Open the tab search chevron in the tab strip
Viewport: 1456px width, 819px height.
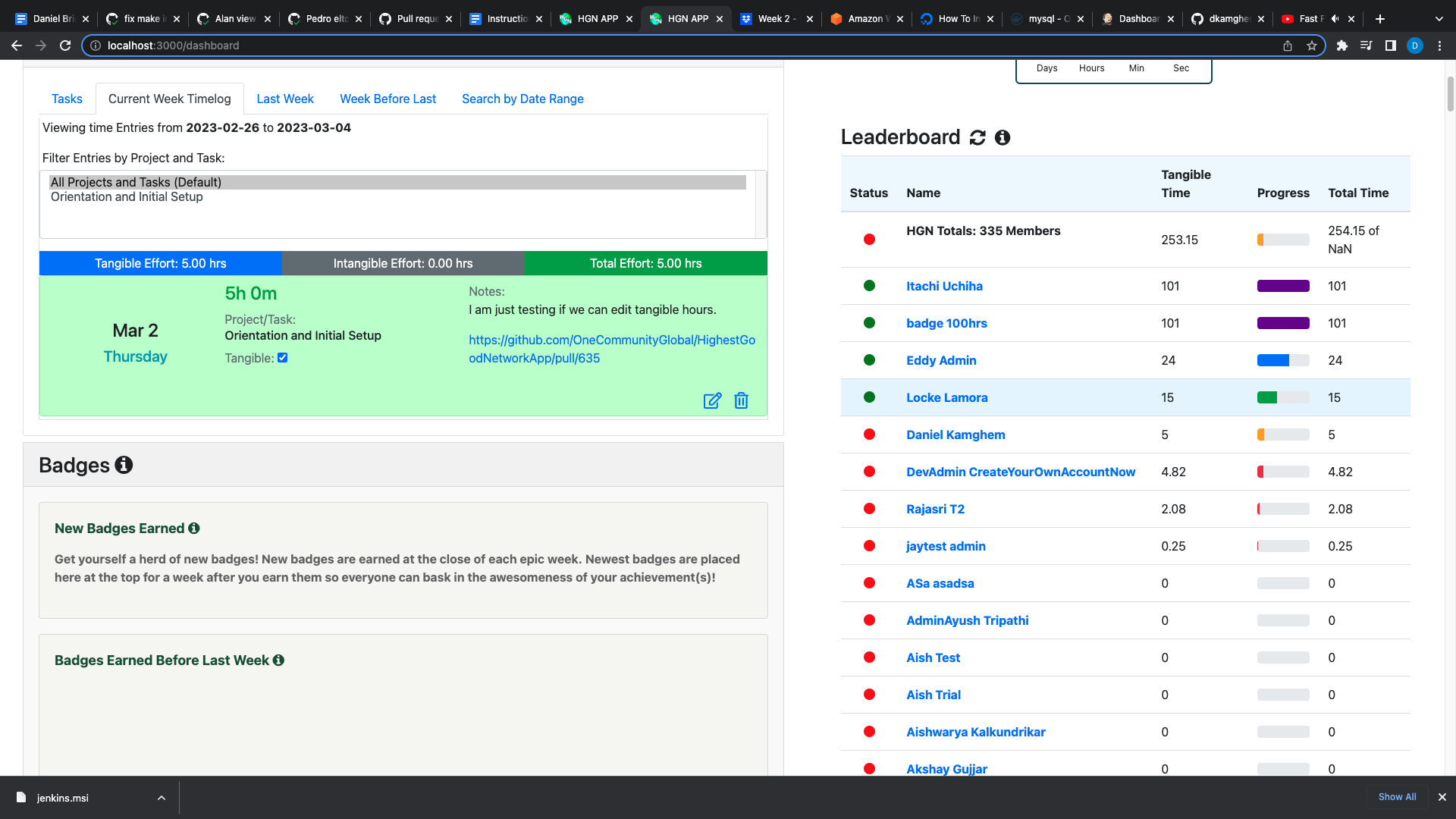(1439, 18)
